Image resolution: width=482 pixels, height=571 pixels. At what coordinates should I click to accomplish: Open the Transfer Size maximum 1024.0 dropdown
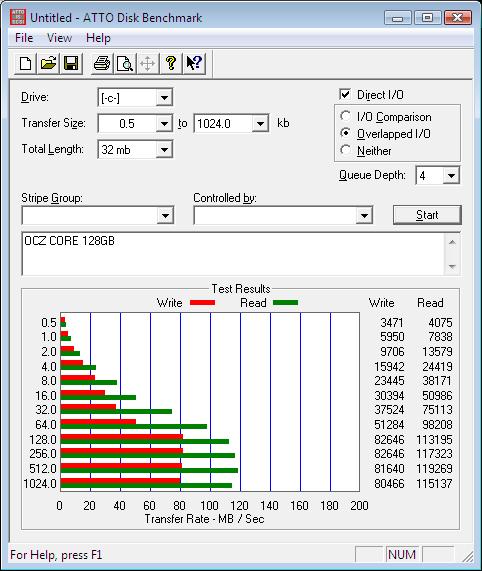pyautogui.click(x=260, y=124)
